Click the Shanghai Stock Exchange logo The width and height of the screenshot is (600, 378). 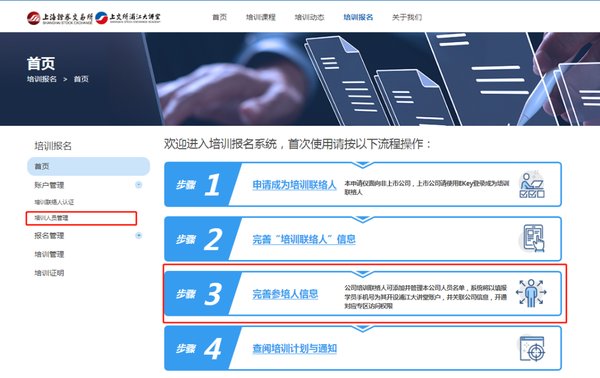(x=60, y=18)
